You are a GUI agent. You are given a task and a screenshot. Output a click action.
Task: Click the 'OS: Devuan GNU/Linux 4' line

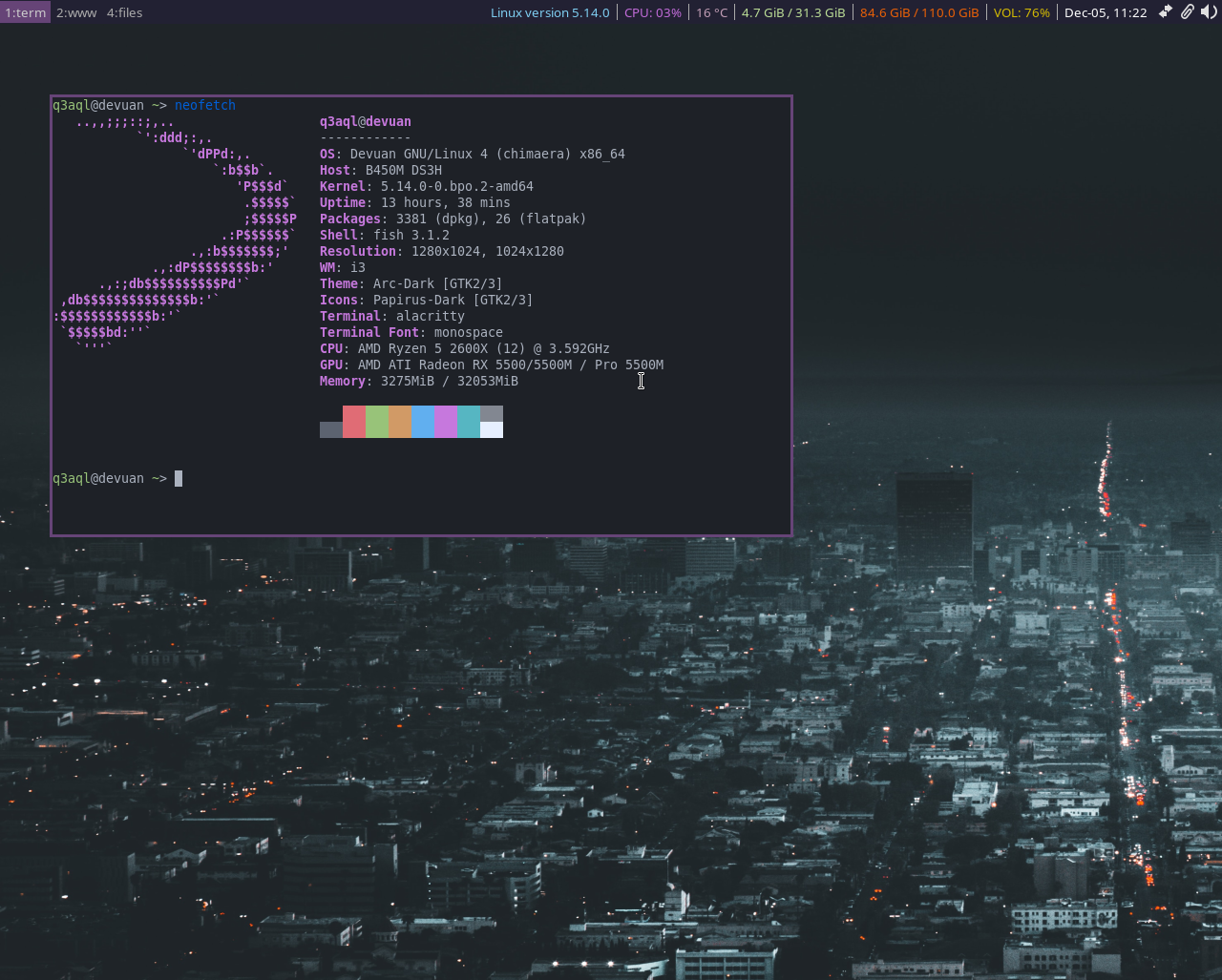[x=473, y=154]
